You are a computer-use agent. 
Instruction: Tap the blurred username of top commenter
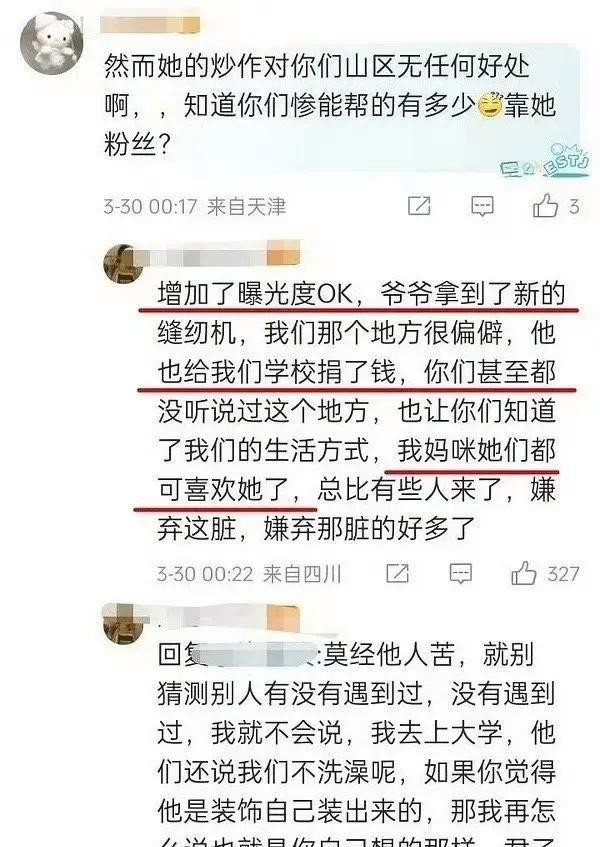click(x=151, y=24)
